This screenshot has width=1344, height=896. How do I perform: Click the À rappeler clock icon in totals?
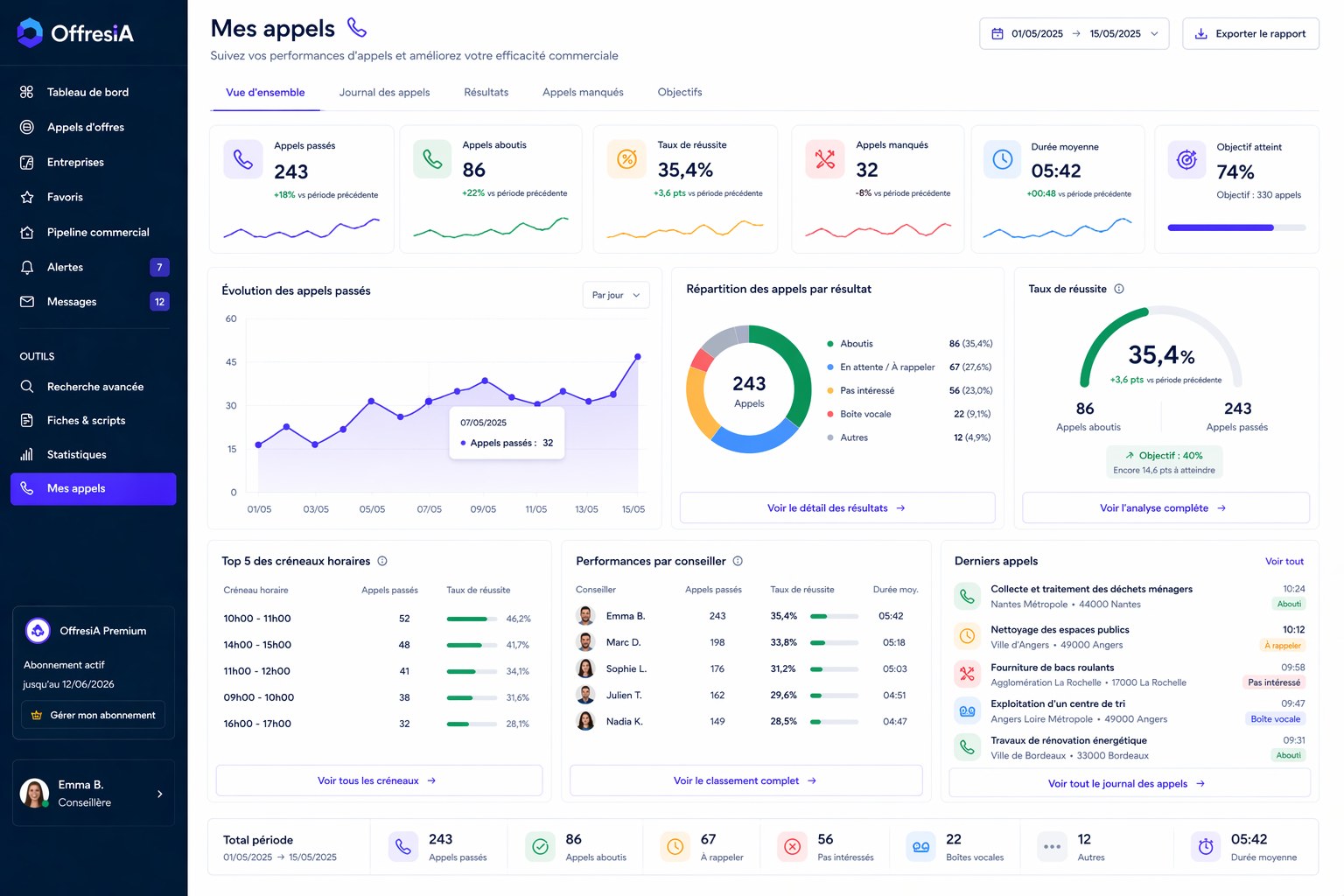pyautogui.click(x=675, y=846)
